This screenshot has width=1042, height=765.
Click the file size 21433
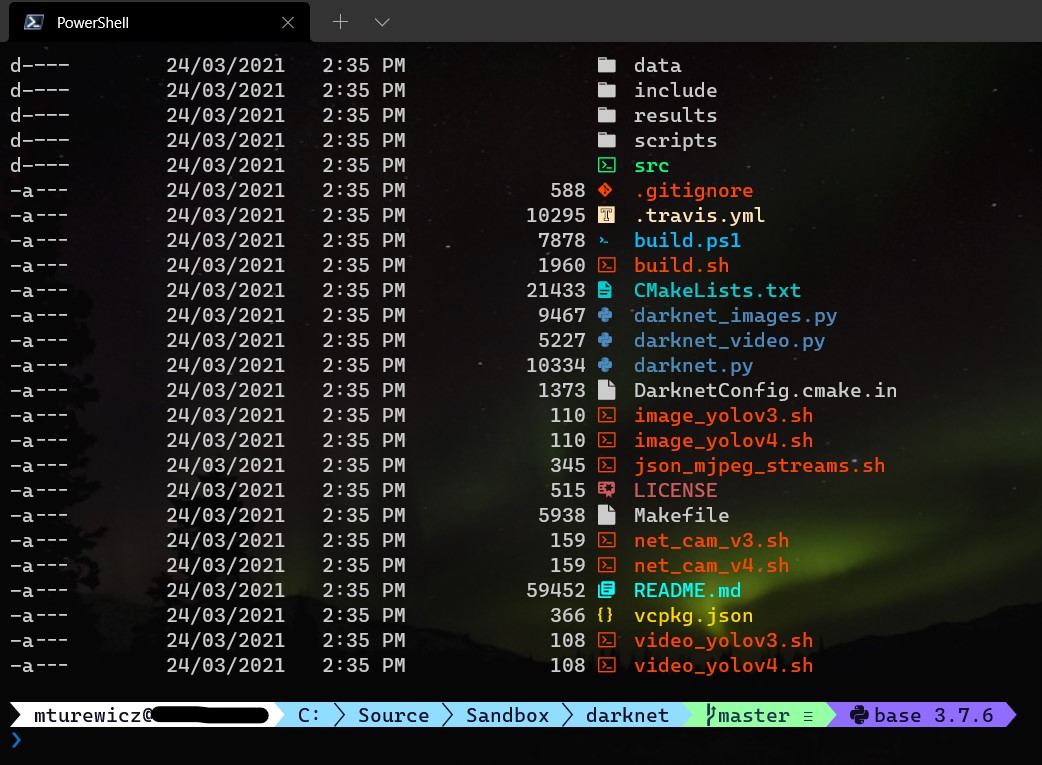(x=556, y=290)
